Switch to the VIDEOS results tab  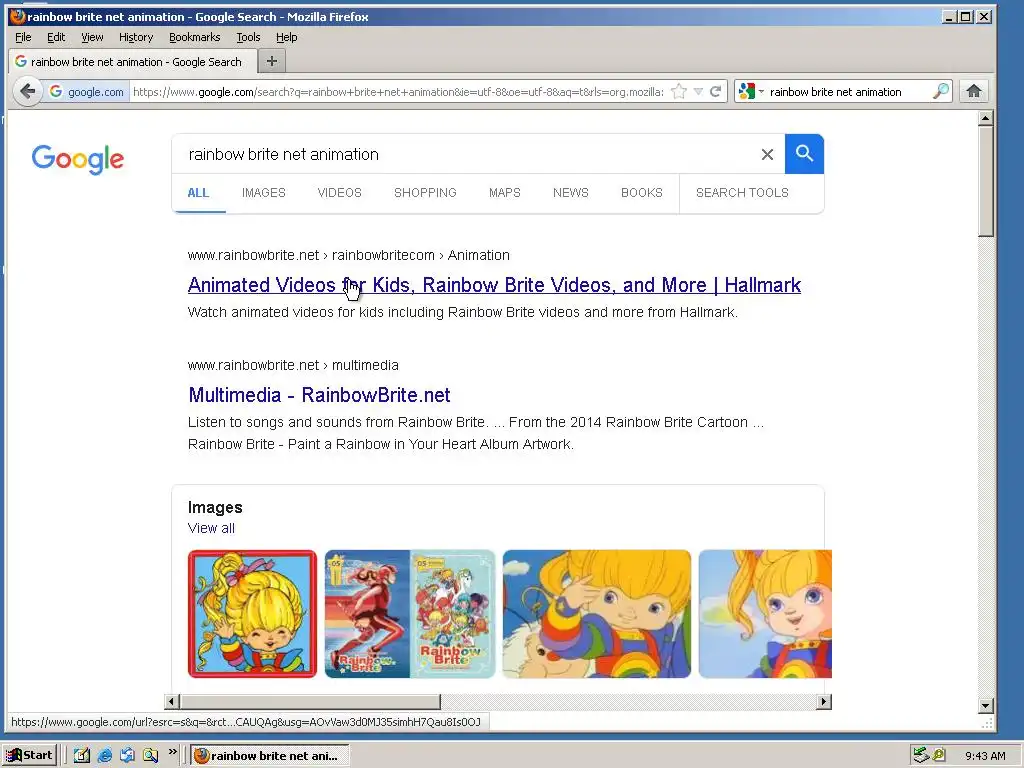pos(340,193)
